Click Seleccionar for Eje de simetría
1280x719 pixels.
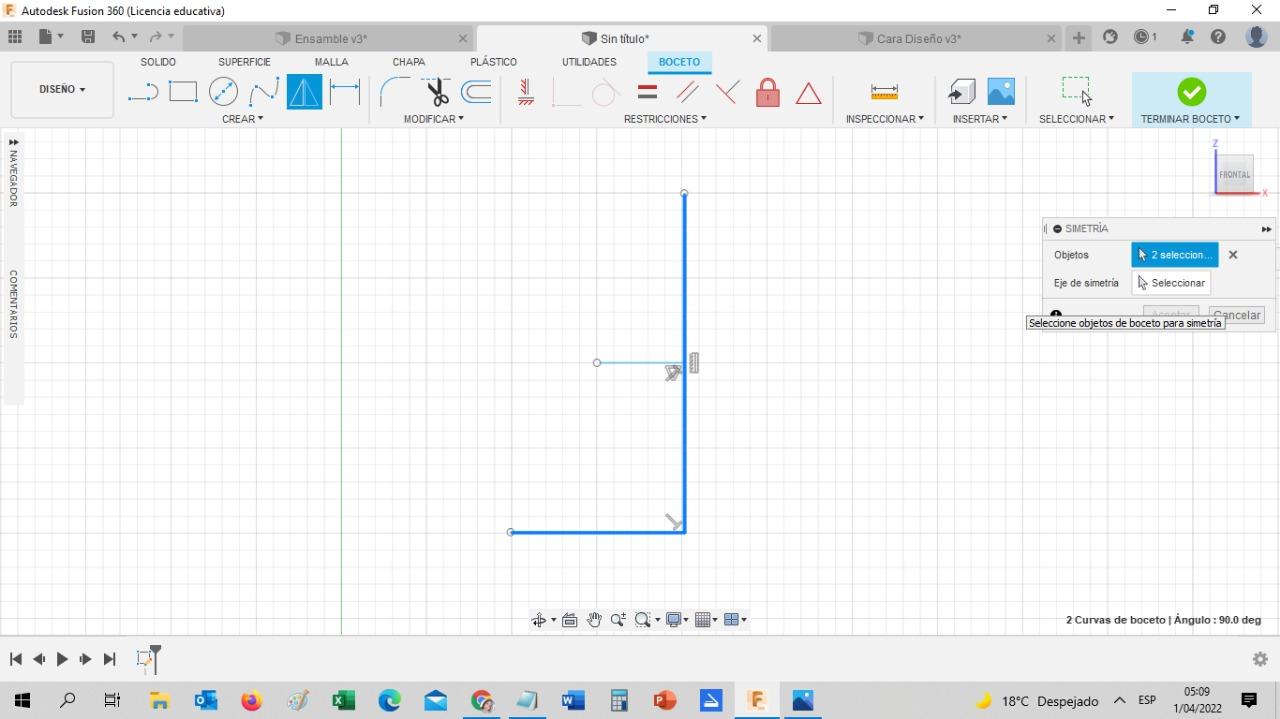point(1171,283)
